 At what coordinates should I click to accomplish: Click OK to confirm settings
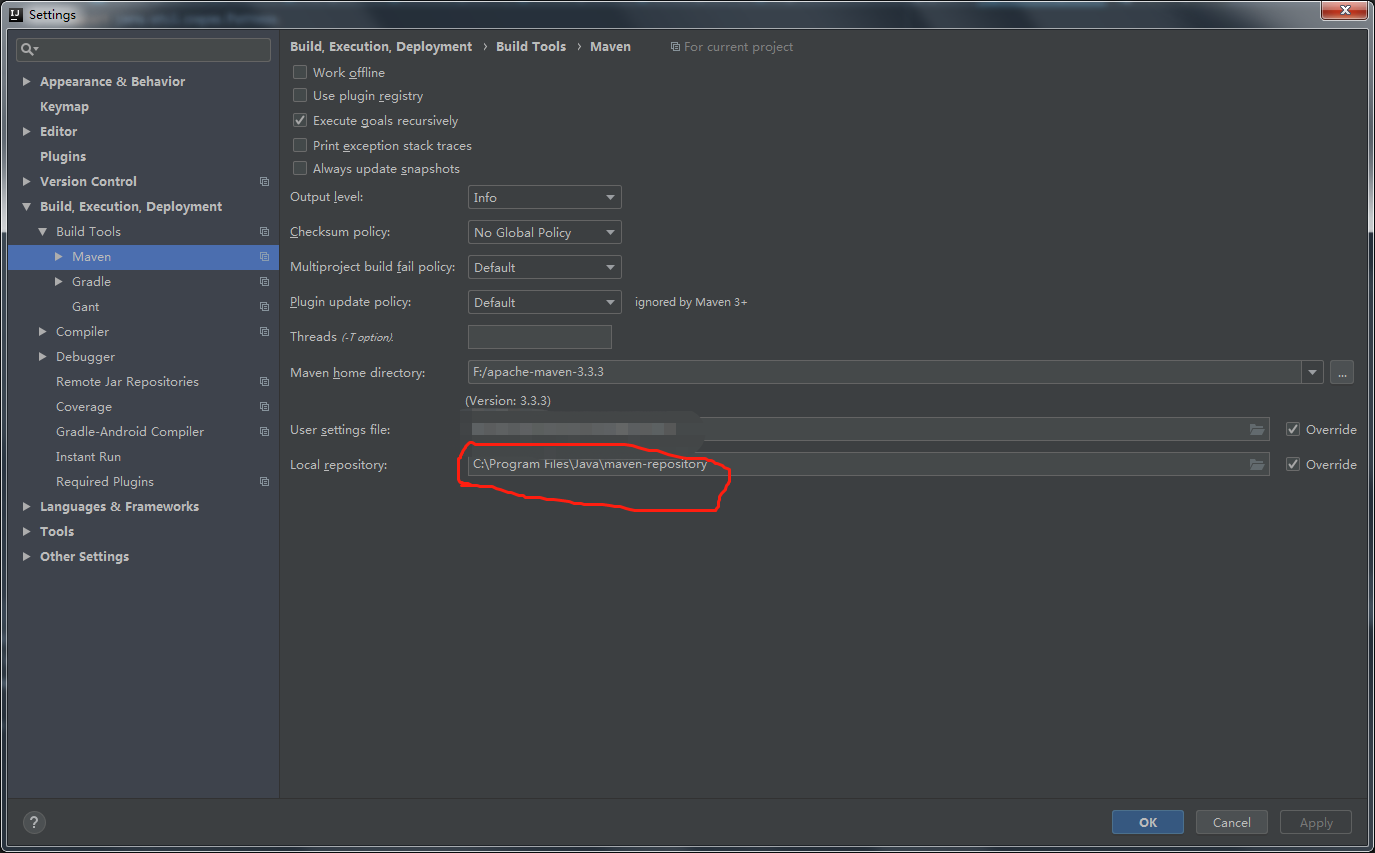point(1148,822)
